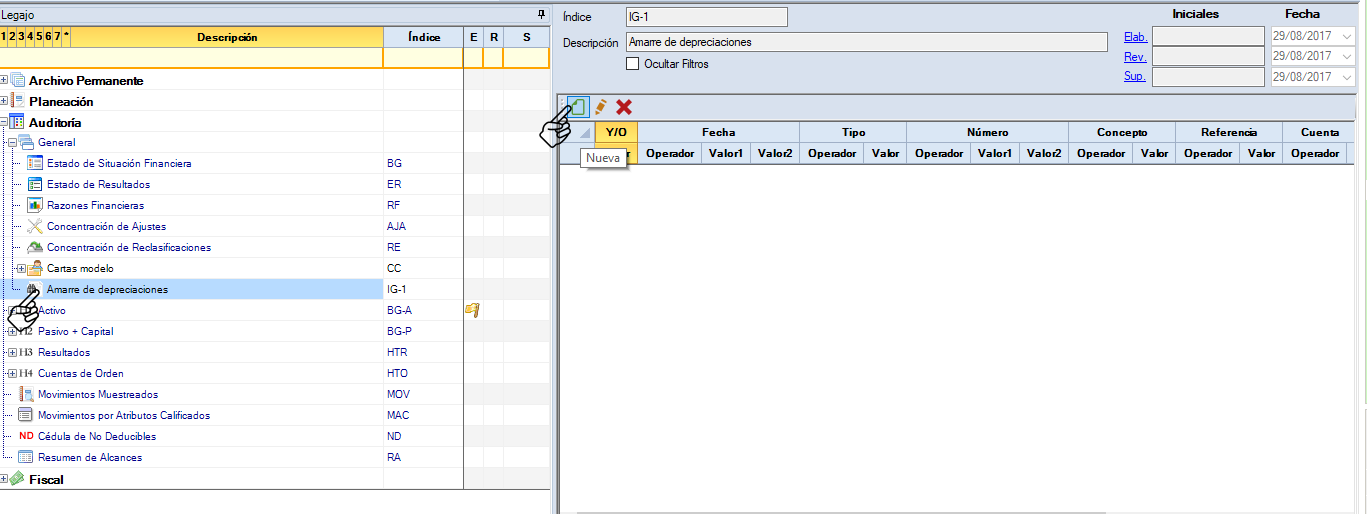Viewport: 1367px width, 514px height.
Task: Click the Cédula de No Deducibles ND icon
Action: (26, 436)
